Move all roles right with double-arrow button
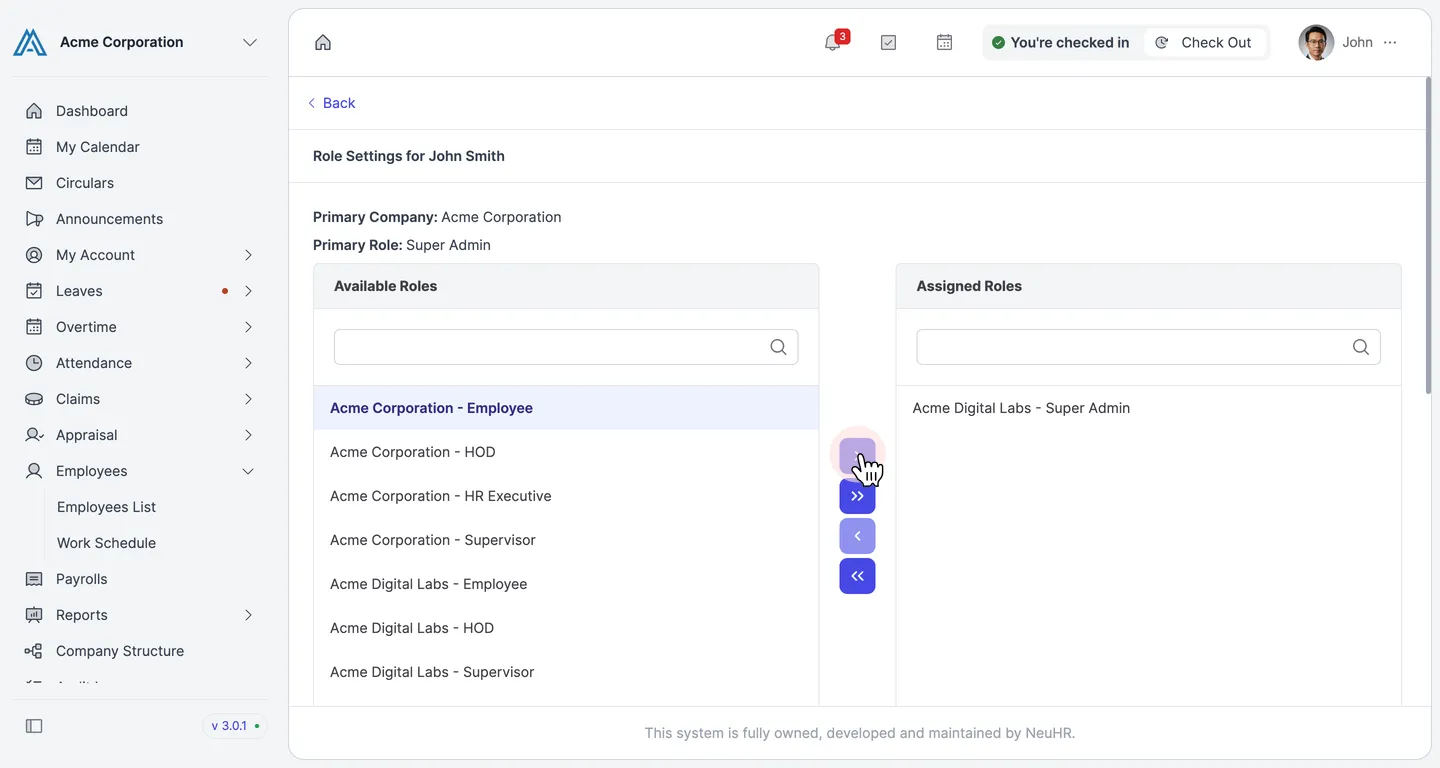The width and height of the screenshot is (1440, 768). tap(857, 496)
